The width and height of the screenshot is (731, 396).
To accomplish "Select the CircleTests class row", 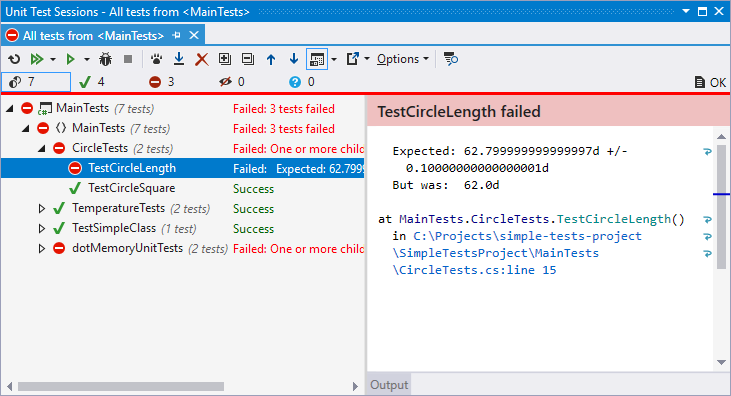I will (182, 148).
